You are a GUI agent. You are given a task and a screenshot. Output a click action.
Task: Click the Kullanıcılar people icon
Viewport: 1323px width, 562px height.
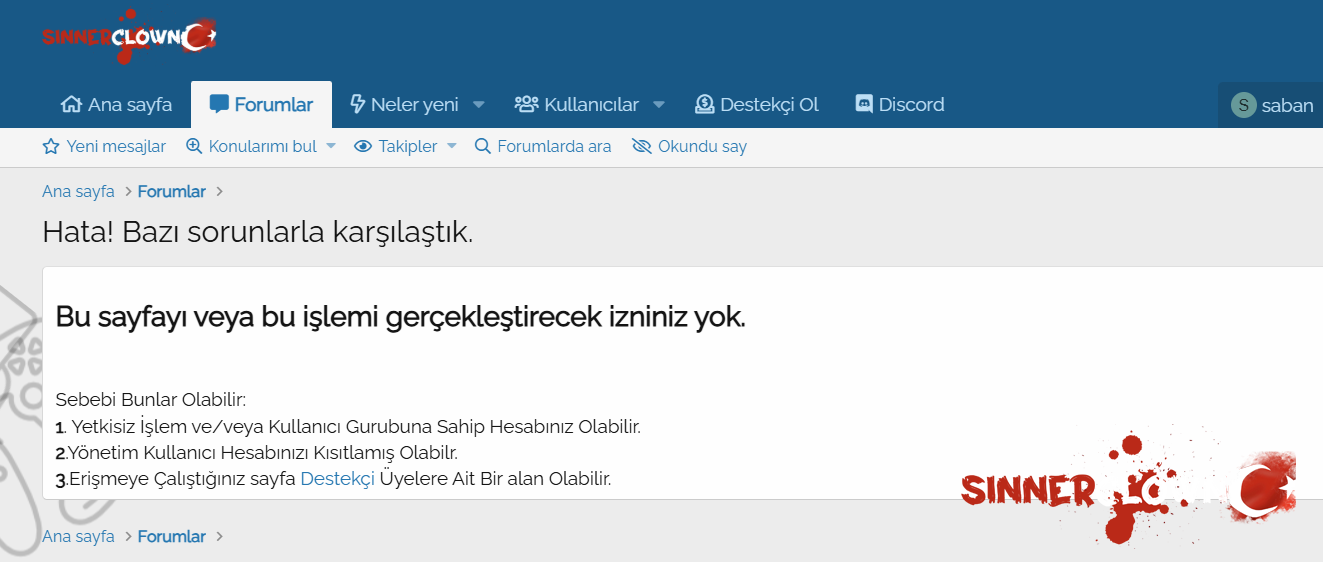point(526,105)
